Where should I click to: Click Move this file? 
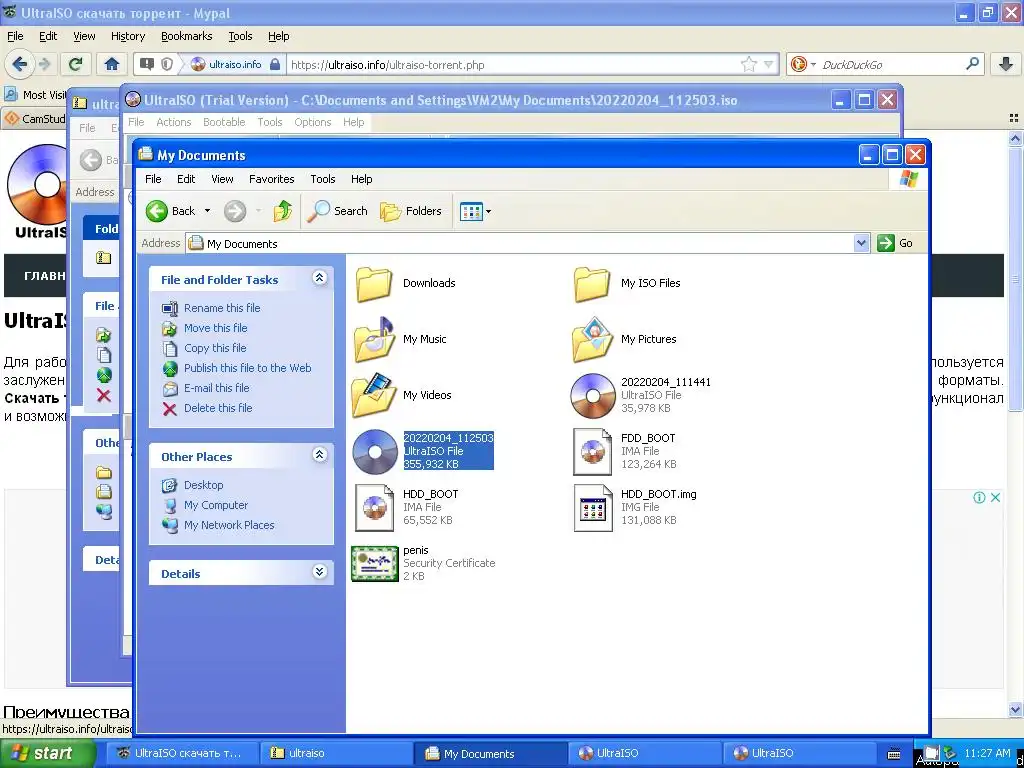[x=216, y=328]
